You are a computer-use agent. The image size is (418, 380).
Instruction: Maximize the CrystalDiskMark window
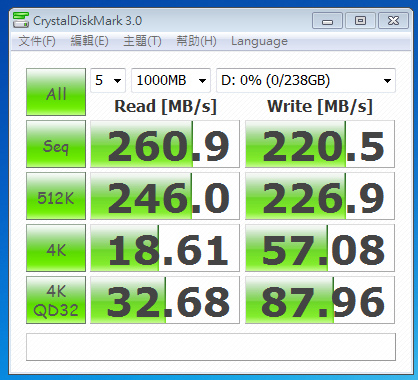(x=360, y=21)
